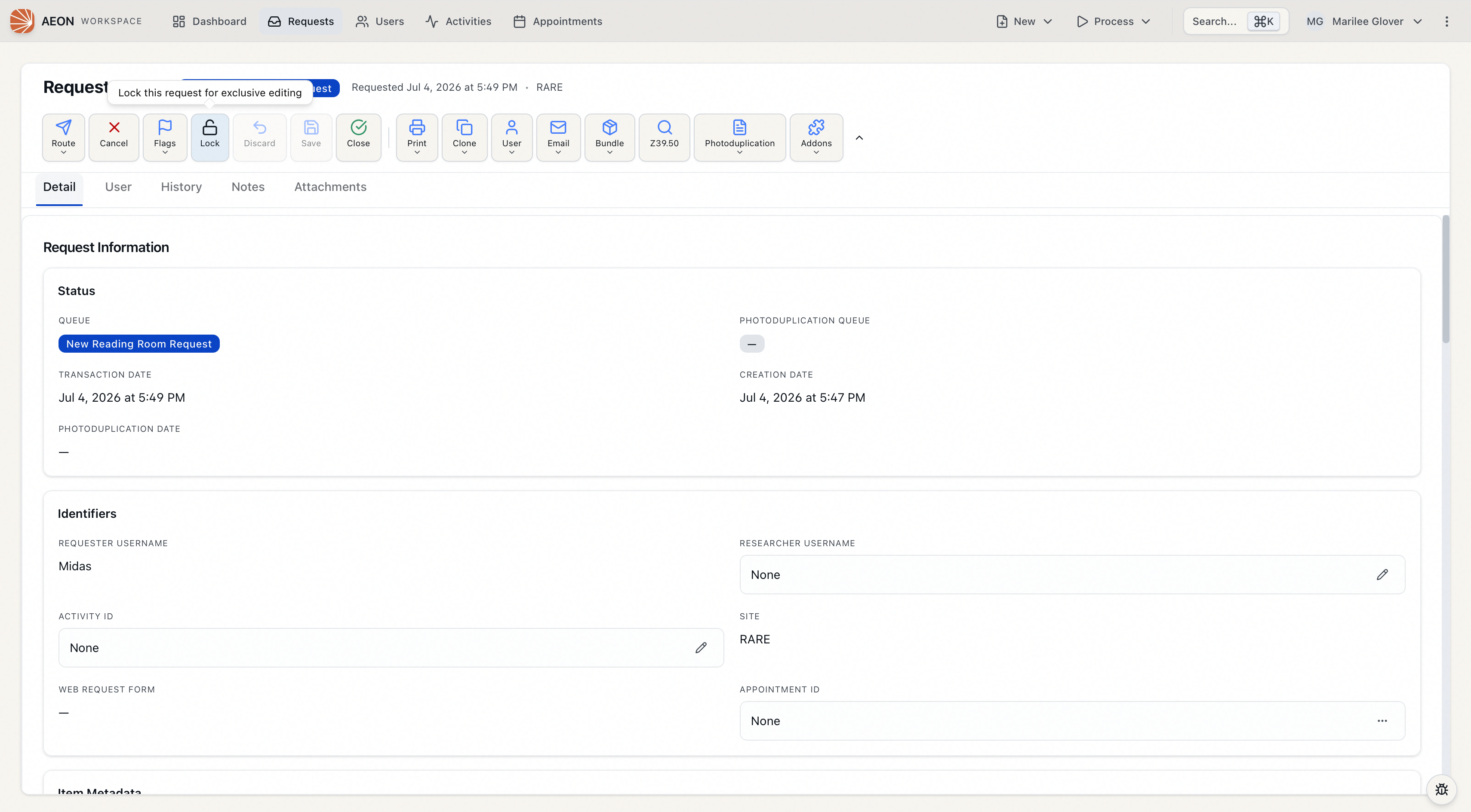1471x812 pixels.
Task: Click the Site value RARE
Action: coord(754,639)
